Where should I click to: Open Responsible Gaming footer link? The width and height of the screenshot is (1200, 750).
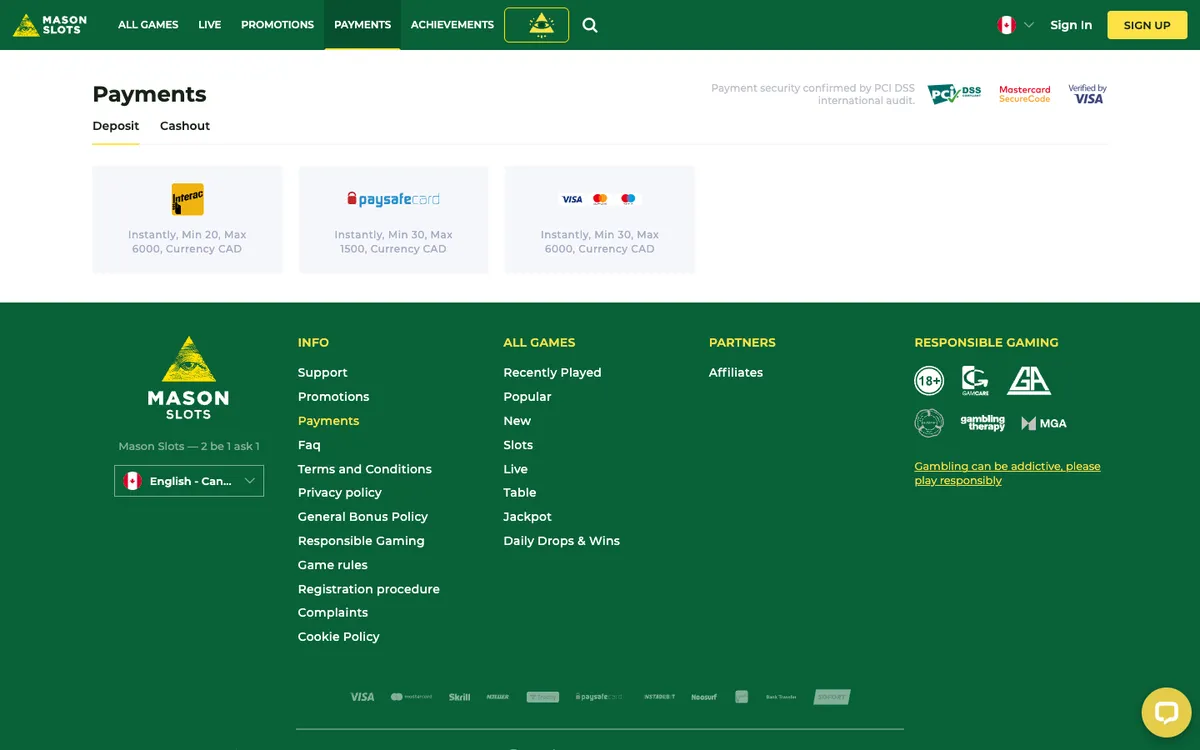coord(361,541)
